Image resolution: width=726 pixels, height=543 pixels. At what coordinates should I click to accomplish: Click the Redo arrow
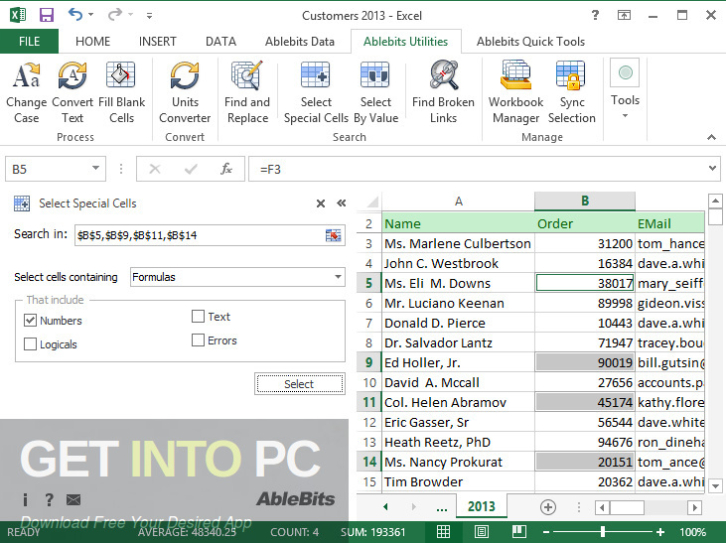pyautogui.click(x=114, y=15)
